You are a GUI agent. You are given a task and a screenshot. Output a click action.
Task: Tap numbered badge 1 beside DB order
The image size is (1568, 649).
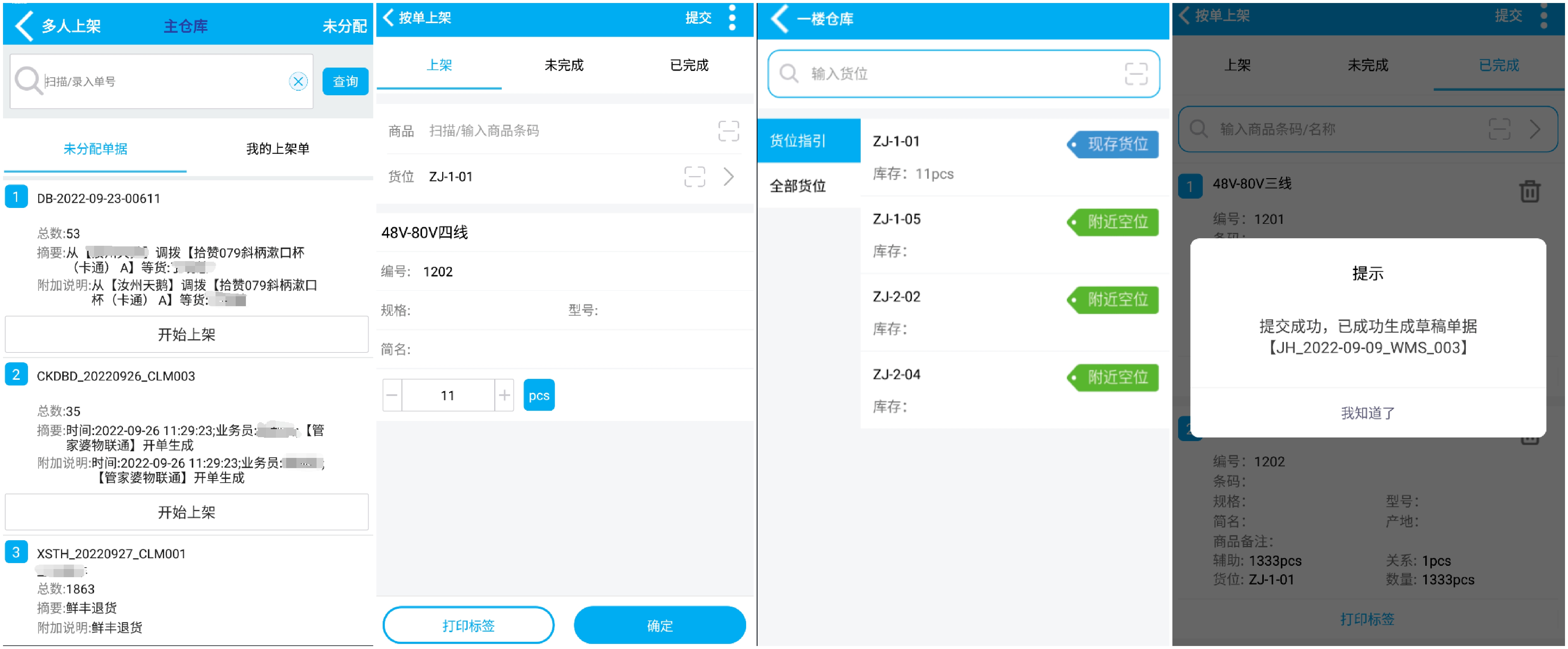[x=17, y=197]
